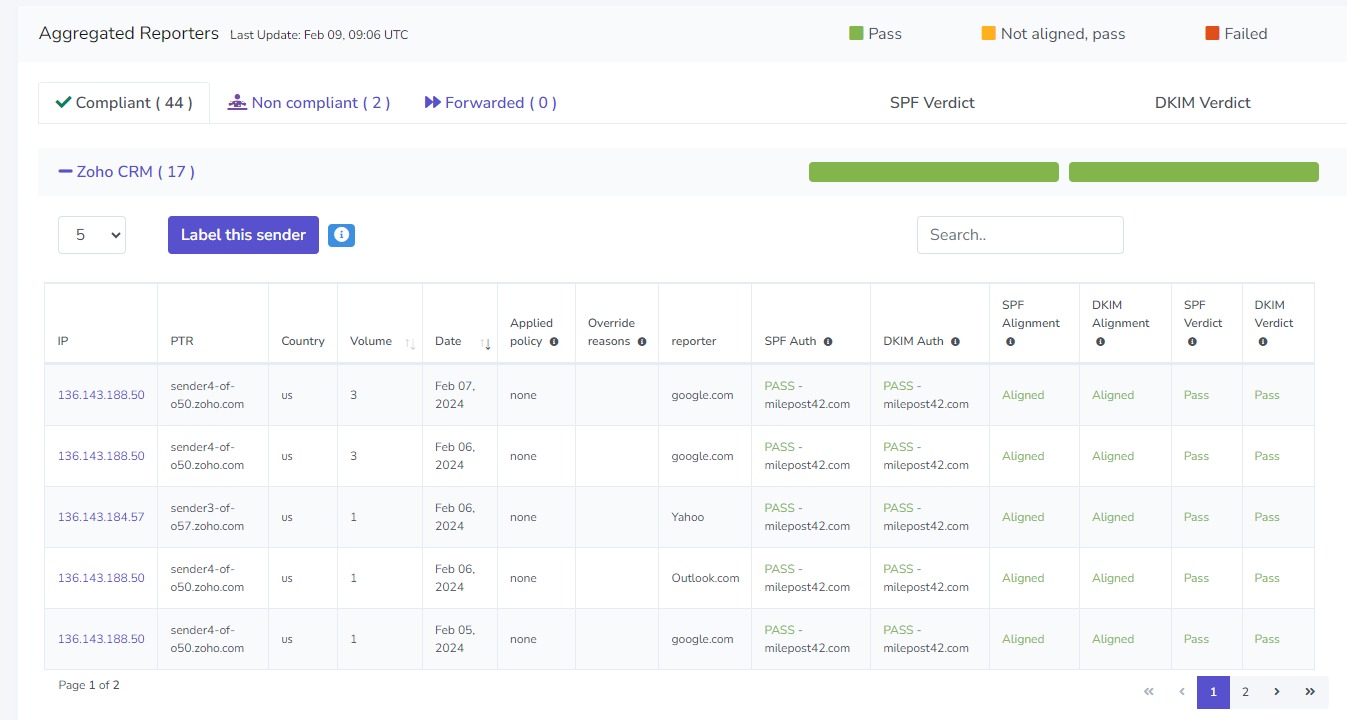The height and width of the screenshot is (720, 1347).
Task: Click the red Failed legend swatch
Action: click(x=1212, y=33)
